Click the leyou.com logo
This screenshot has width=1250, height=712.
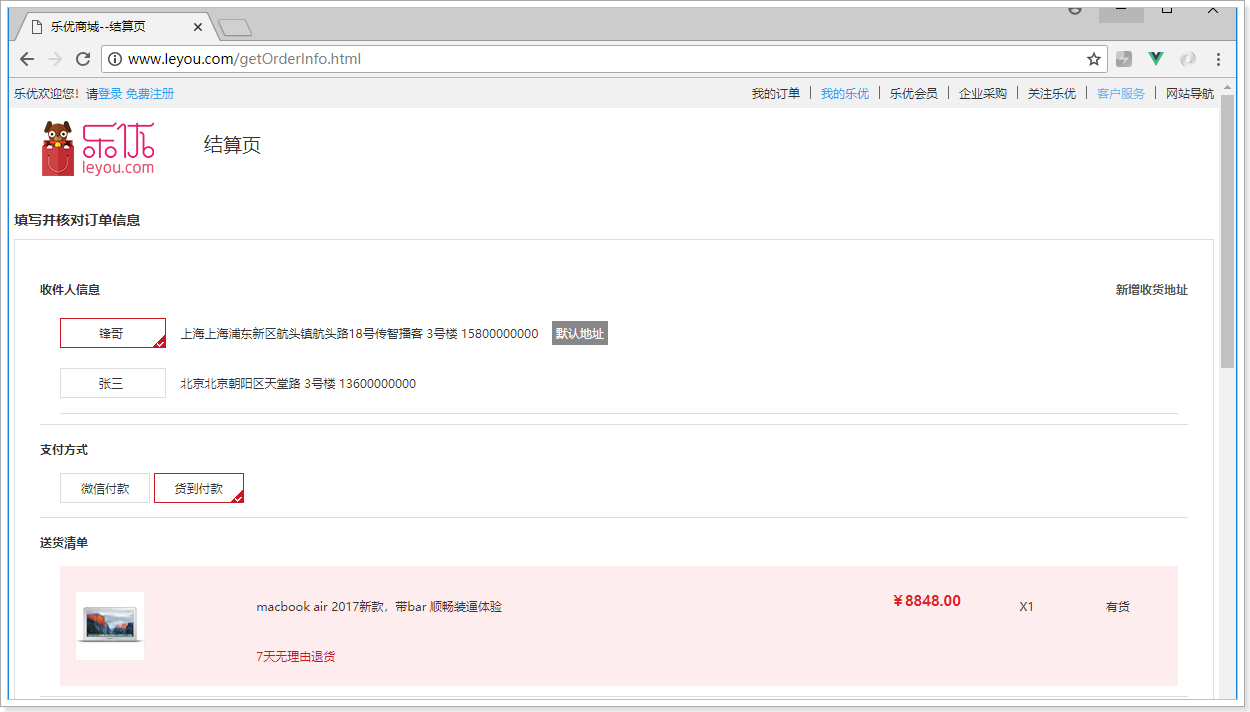(x=98, y=148)
